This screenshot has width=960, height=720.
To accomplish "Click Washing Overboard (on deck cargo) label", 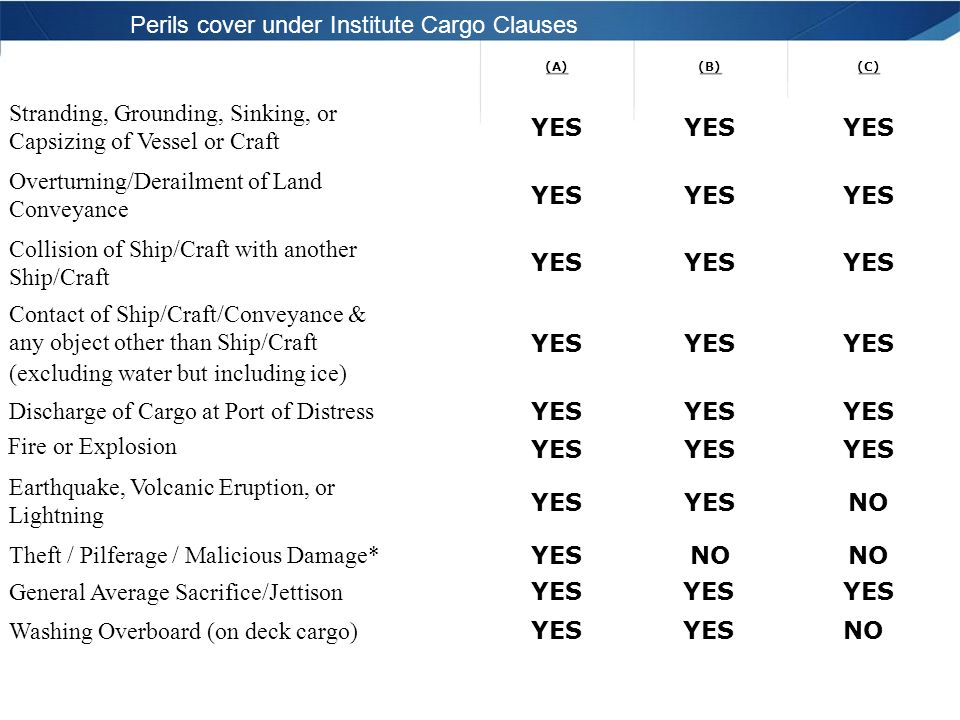I will tap(184, 631).
